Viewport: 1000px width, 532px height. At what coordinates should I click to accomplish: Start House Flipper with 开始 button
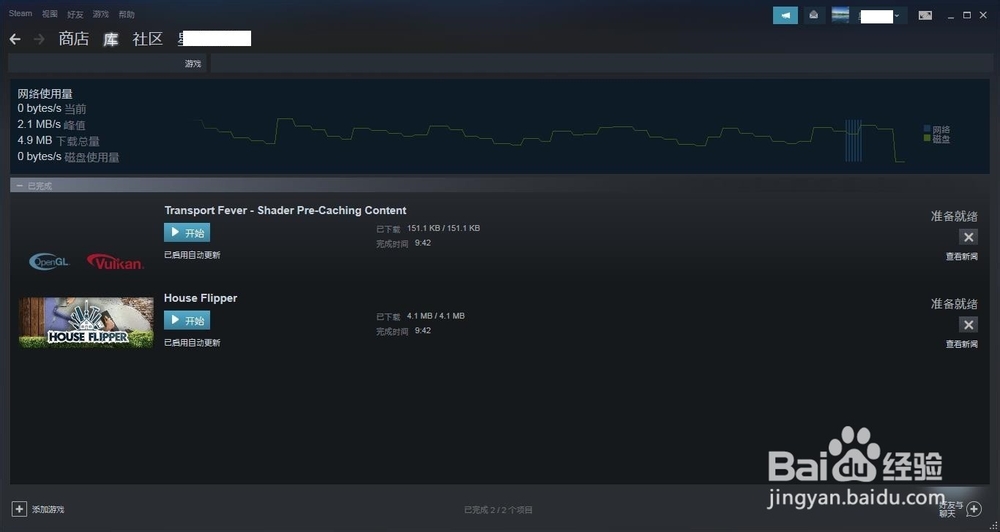pyautogui.click(x=187, y=320)
